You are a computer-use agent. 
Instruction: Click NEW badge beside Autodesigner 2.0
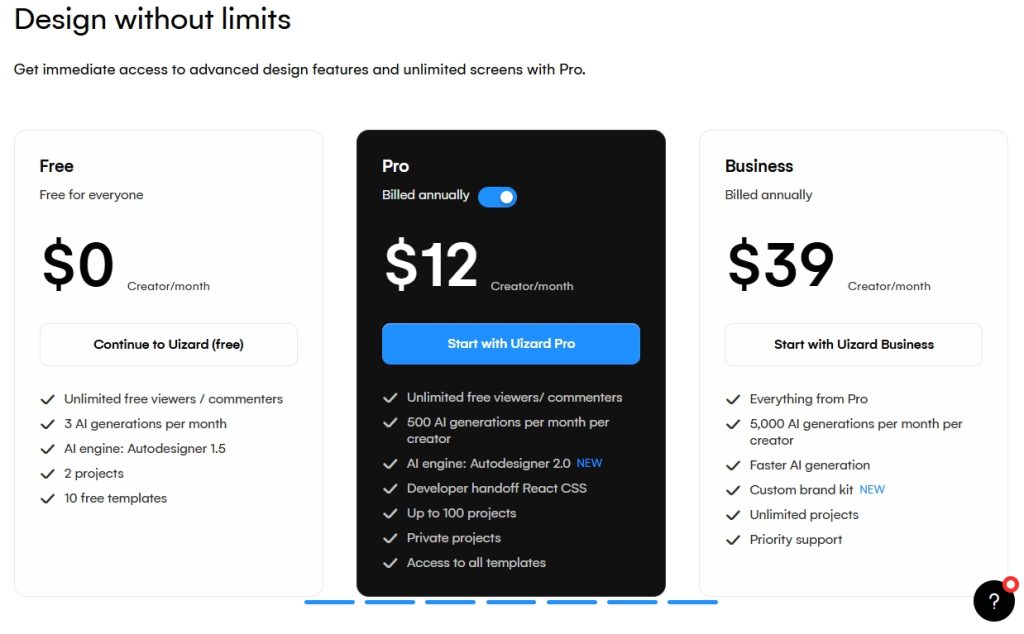pos(589,463)
